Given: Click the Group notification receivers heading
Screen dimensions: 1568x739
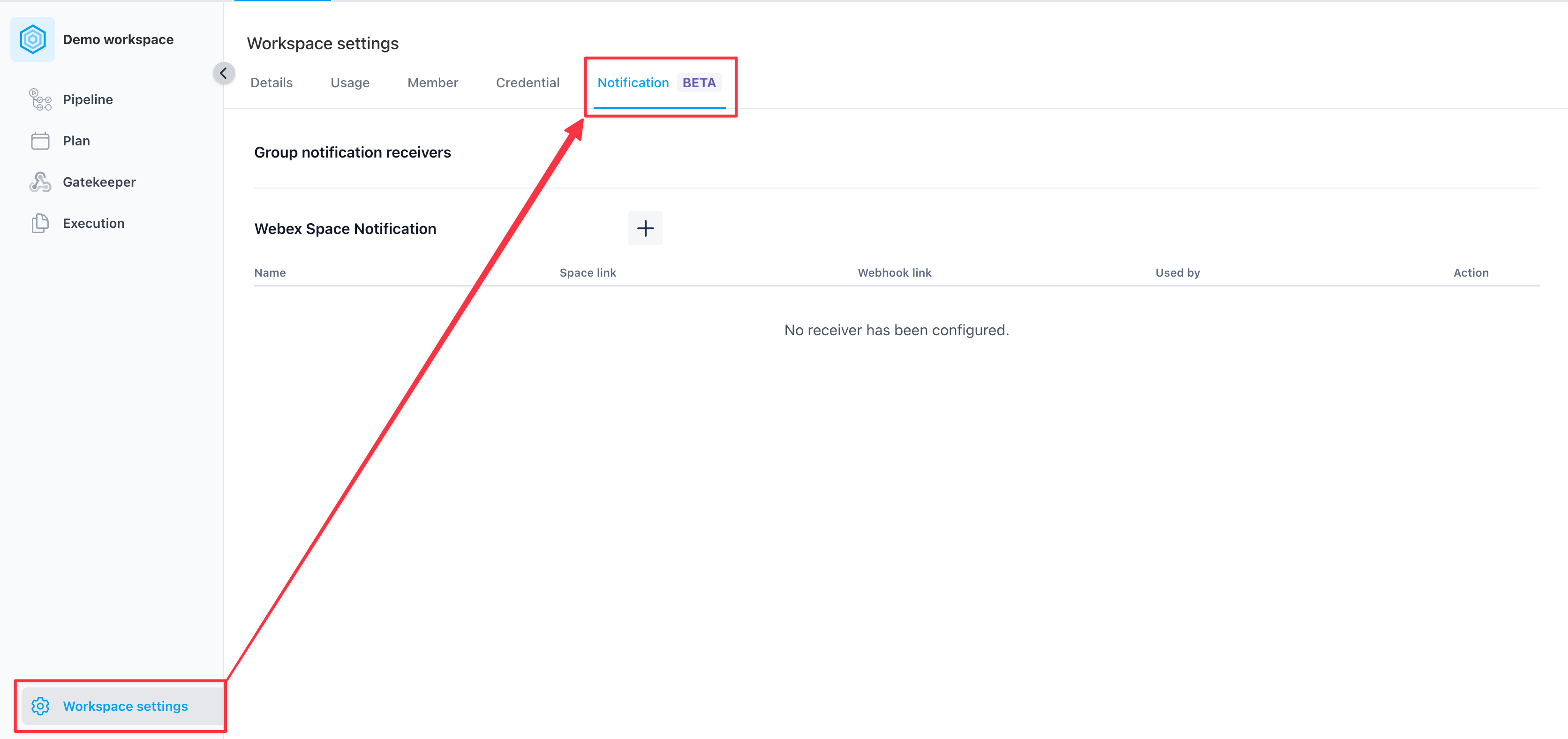Looking at the screenshot, I should point(353,152).
